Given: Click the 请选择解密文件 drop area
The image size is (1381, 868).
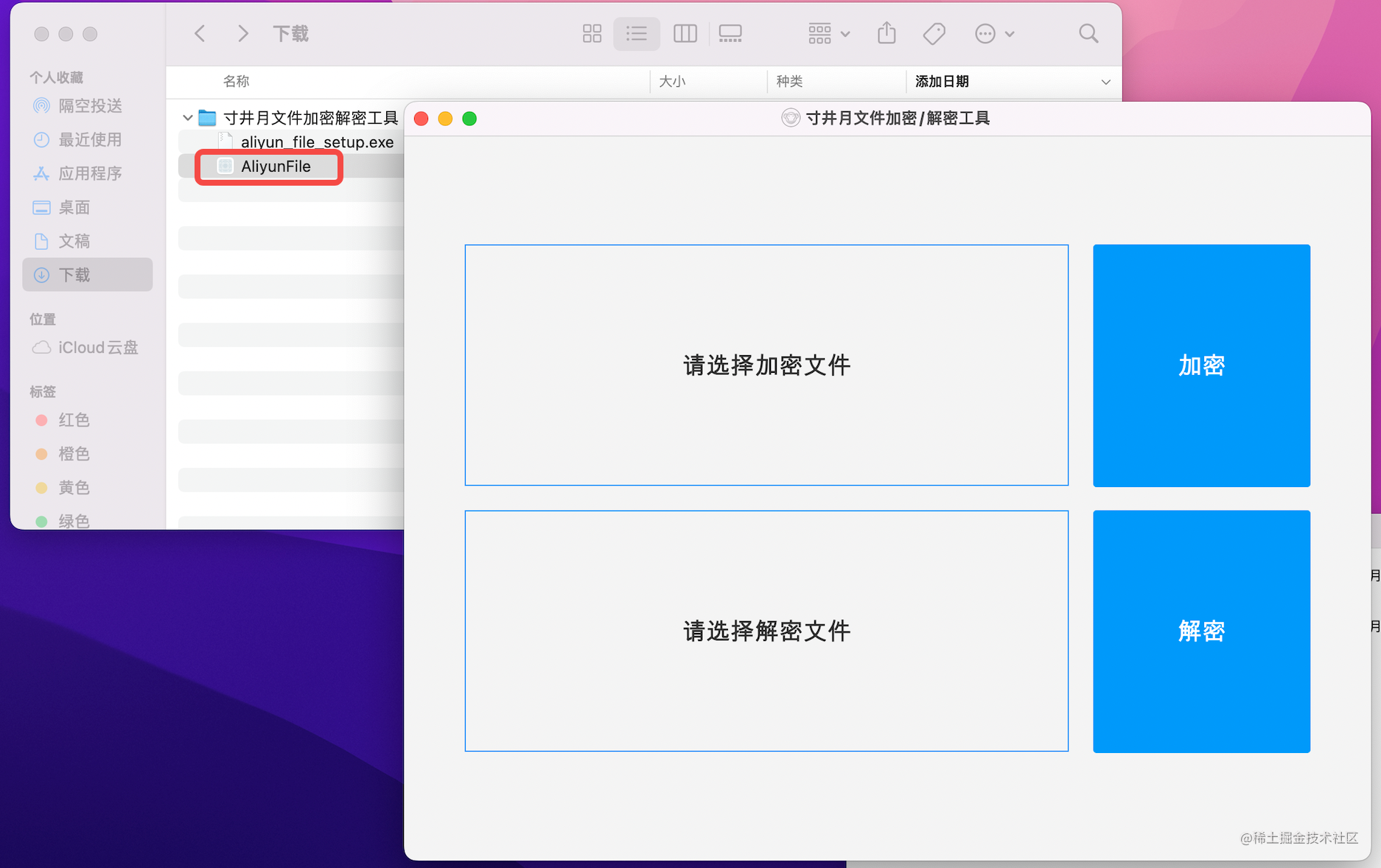Looking at the screenshot, I should pos(766,631).
